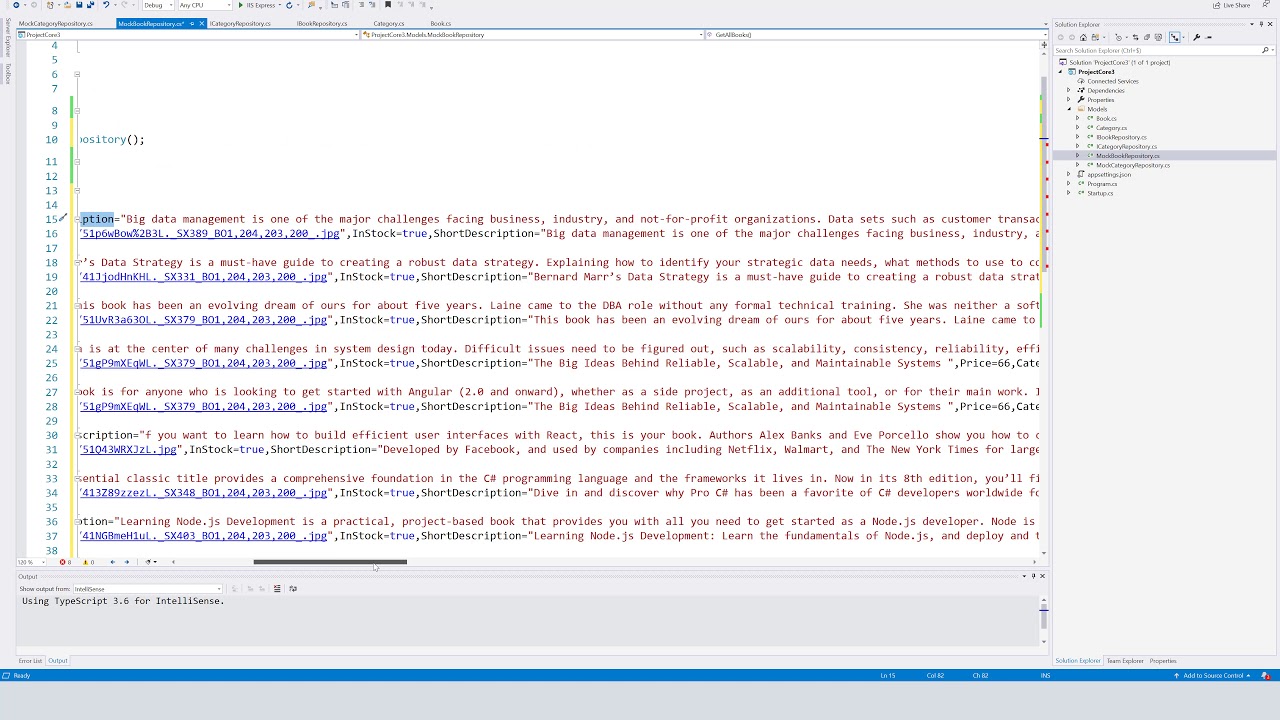Open Properties wrench icon in Solution Explorer toolbar
The image size is (1280, 720).
[x=1197, y=37]
